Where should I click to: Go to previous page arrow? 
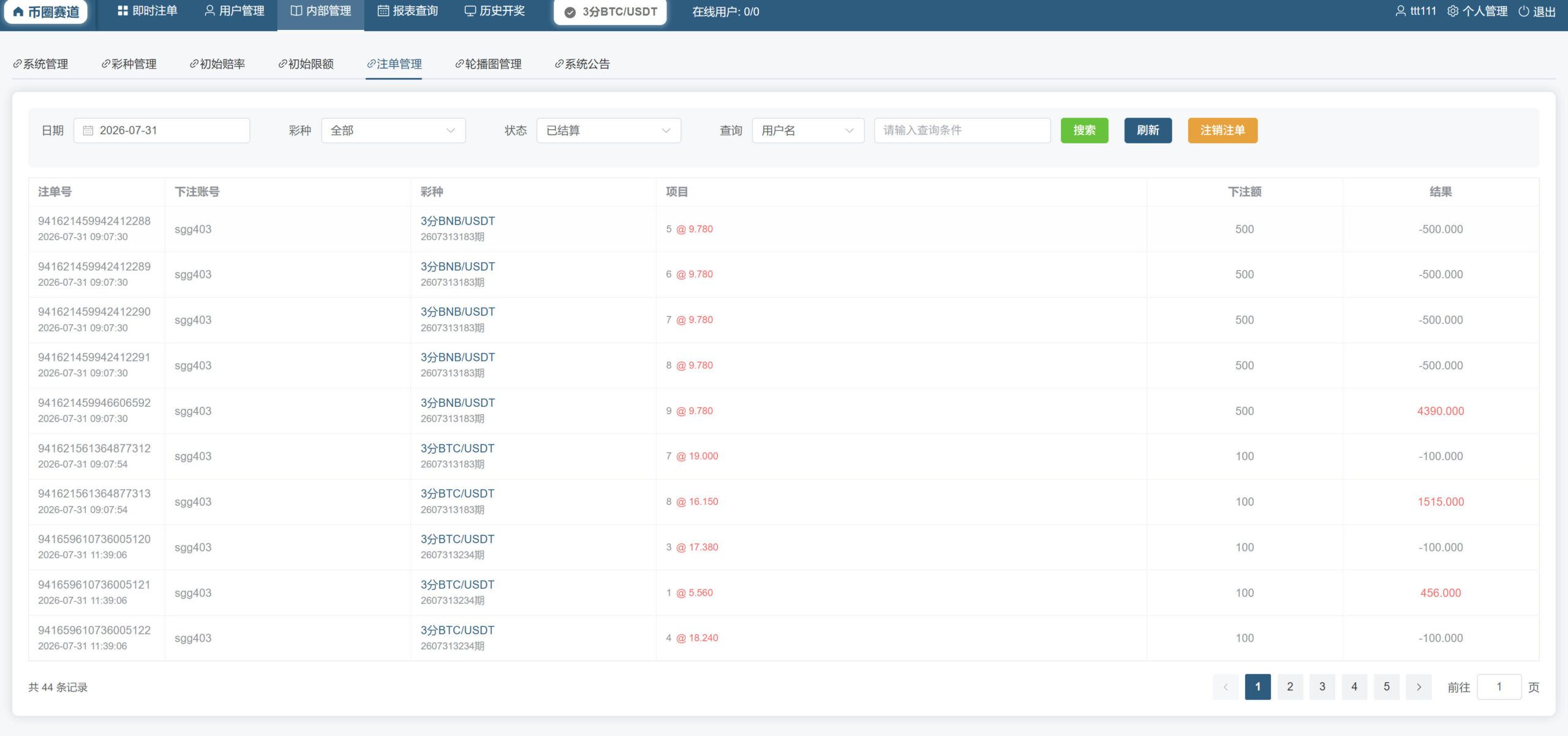coord(1226,687)
